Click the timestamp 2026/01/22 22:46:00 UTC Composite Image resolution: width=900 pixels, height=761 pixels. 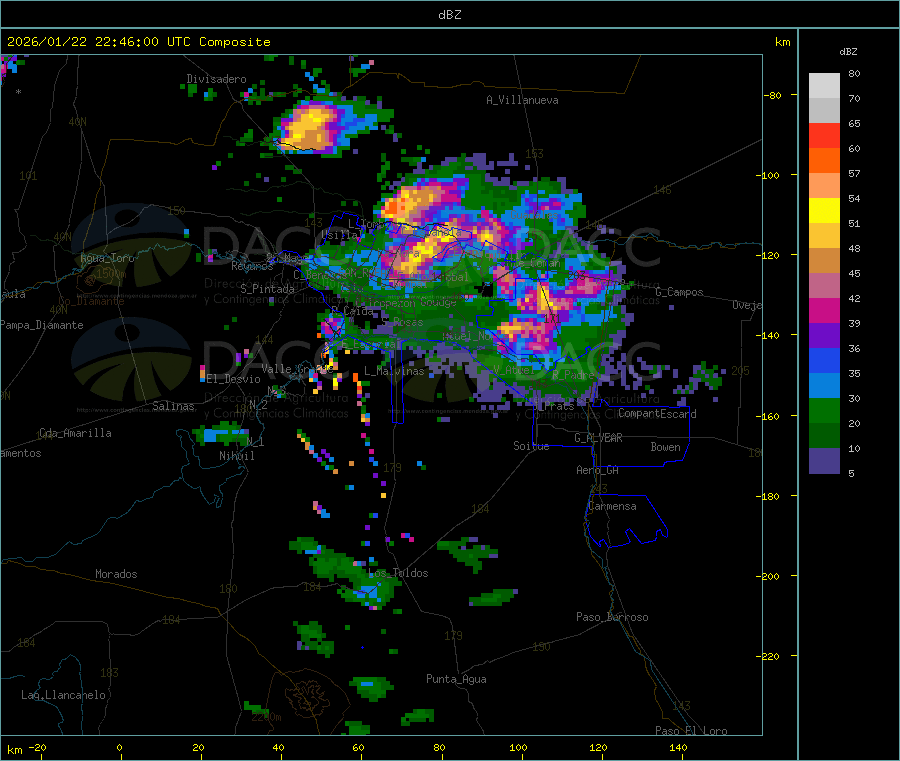click(138, 42)
